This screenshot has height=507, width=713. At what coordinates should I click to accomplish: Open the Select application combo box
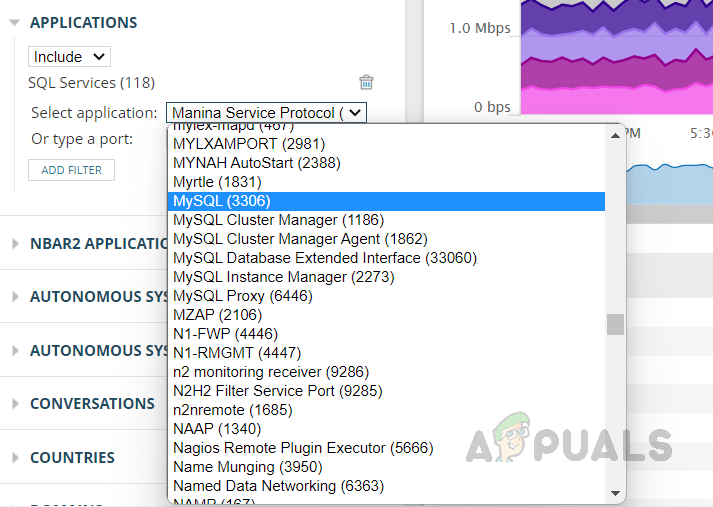266,113
